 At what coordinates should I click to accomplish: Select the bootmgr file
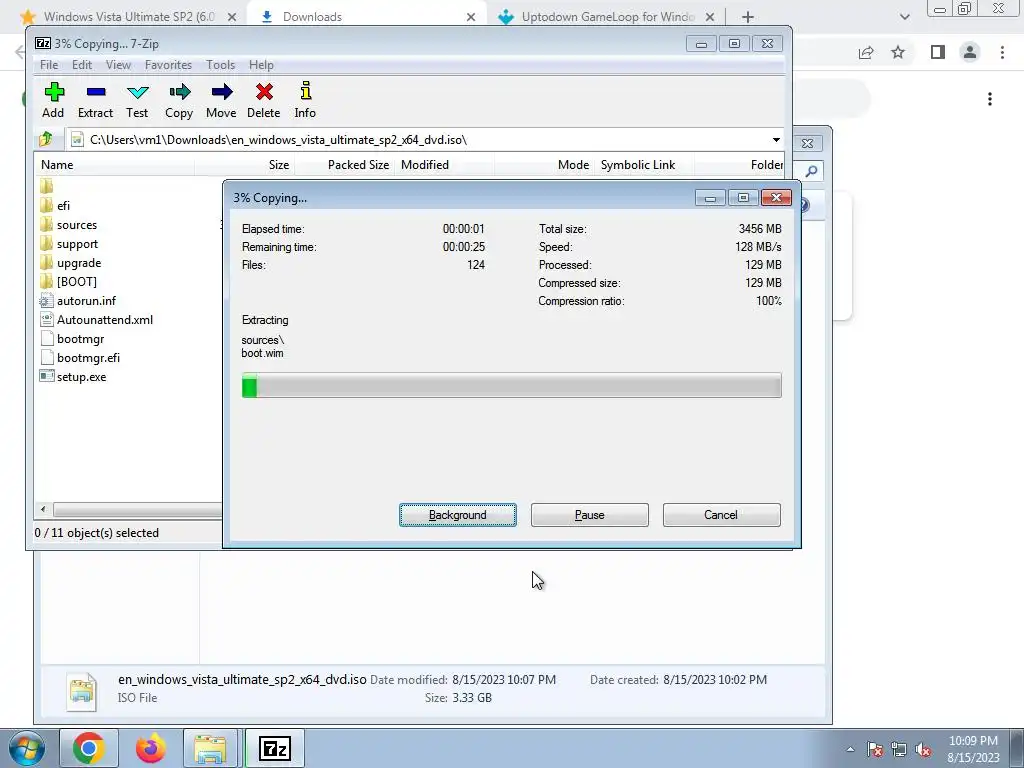[x=80, y=338]
